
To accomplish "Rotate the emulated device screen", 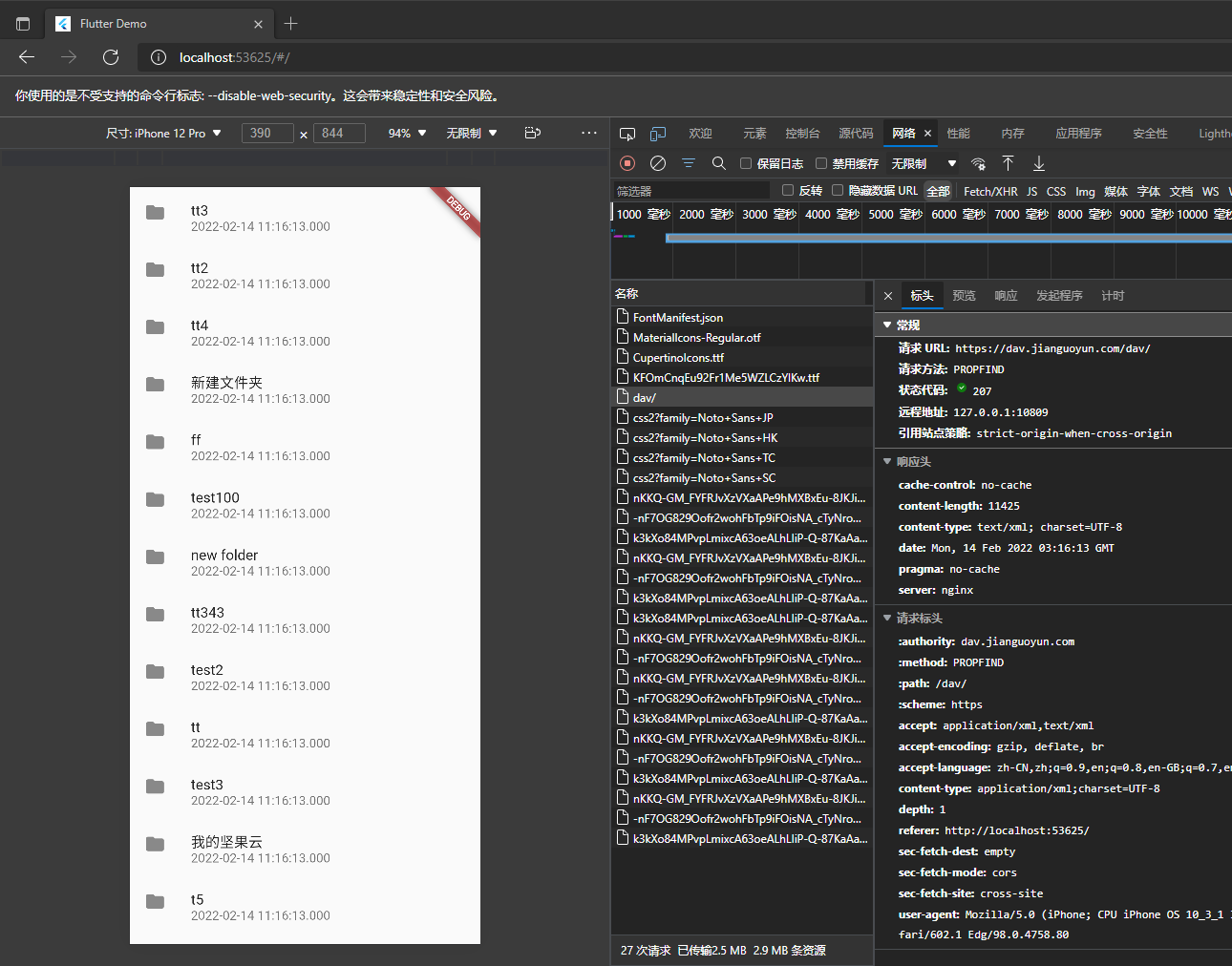I will pos(533,133).
